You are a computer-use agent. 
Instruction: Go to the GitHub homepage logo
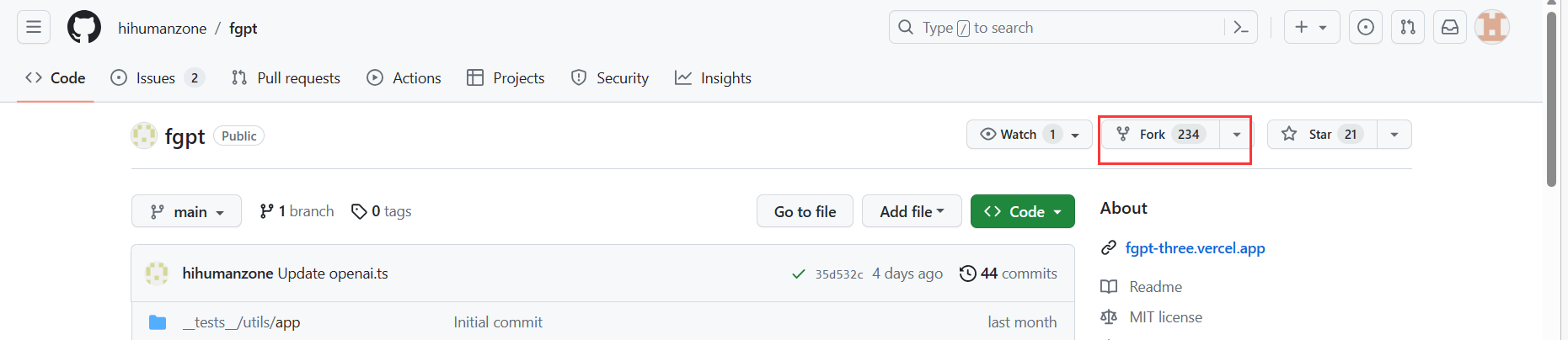click(84, 27)
